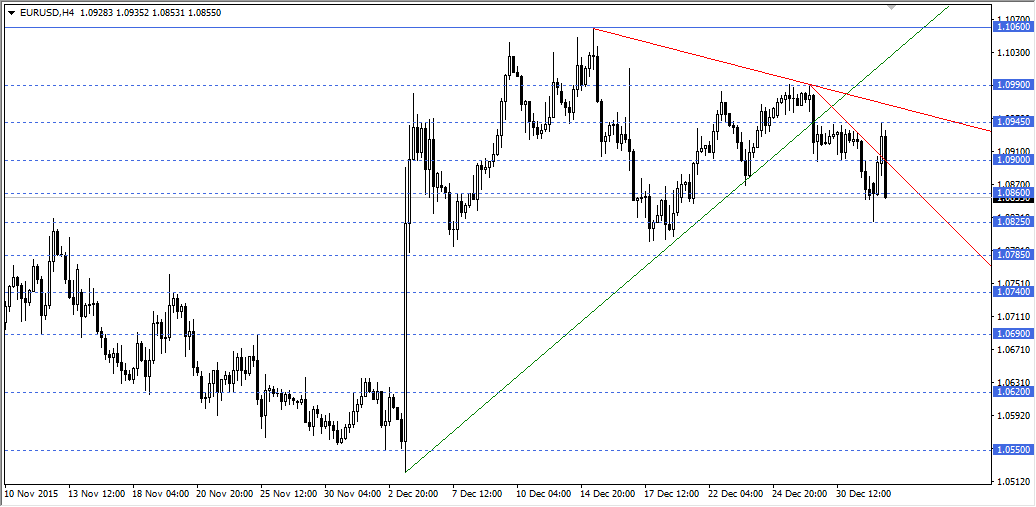Click the 1.07110 price scale value
Image resolution: width=1036 pixels, height=507 pixels.
pos(1015,317)
